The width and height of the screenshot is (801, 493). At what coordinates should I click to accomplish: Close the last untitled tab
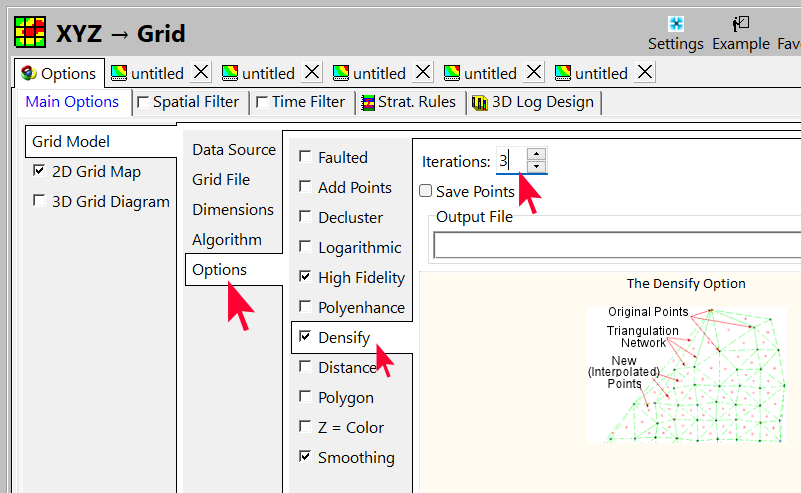click(x=645, y=72)
